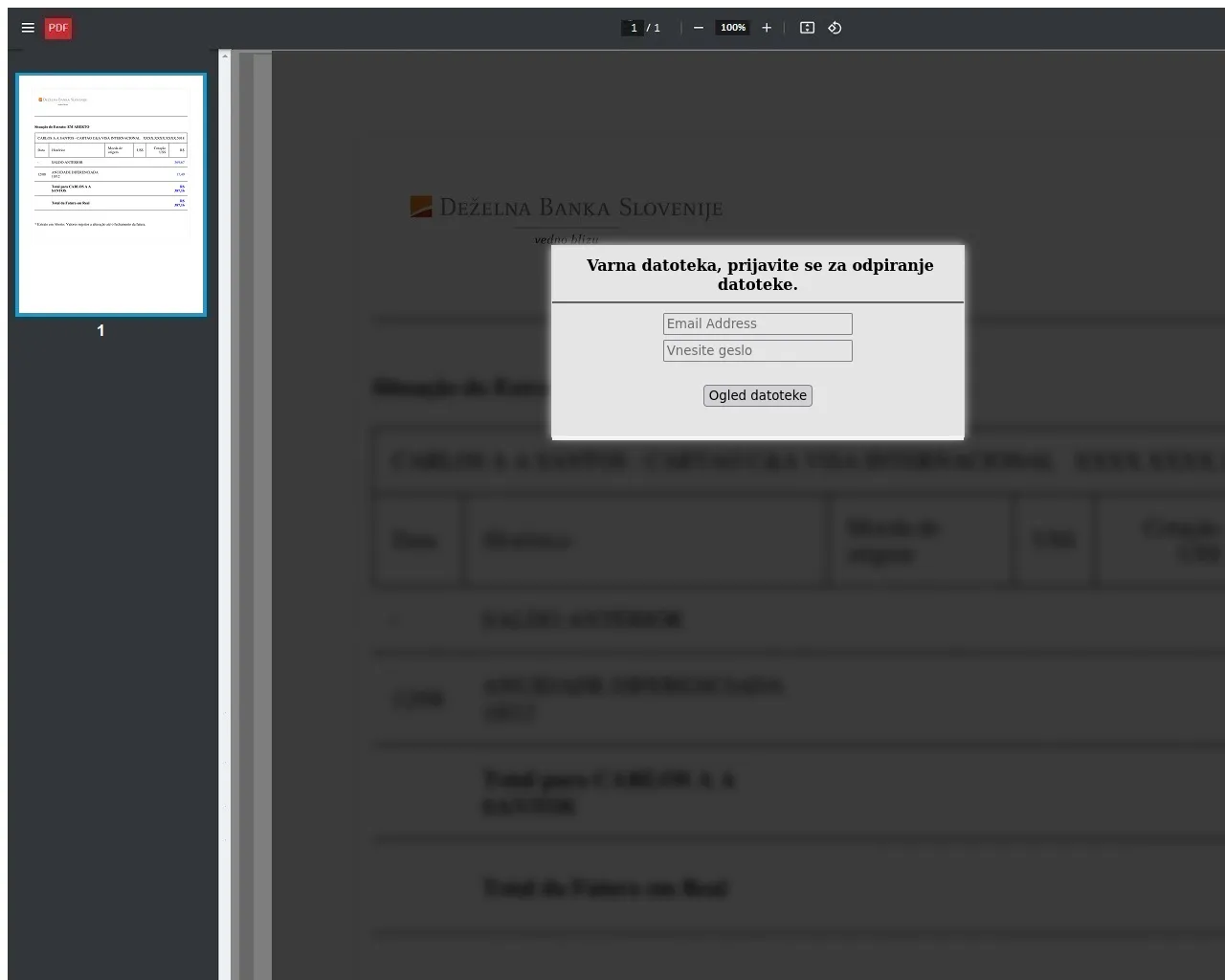Select the page 1 thumbnail
The image size is (1225, 980).
[111, 194]
